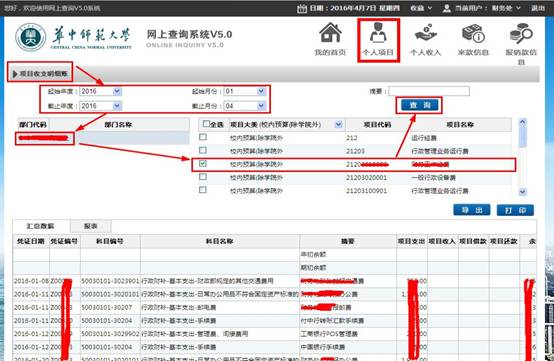Select project name 一般行政设备费
Image resolution: width=554 pixels, height=361 pixels.
point(434,177)
